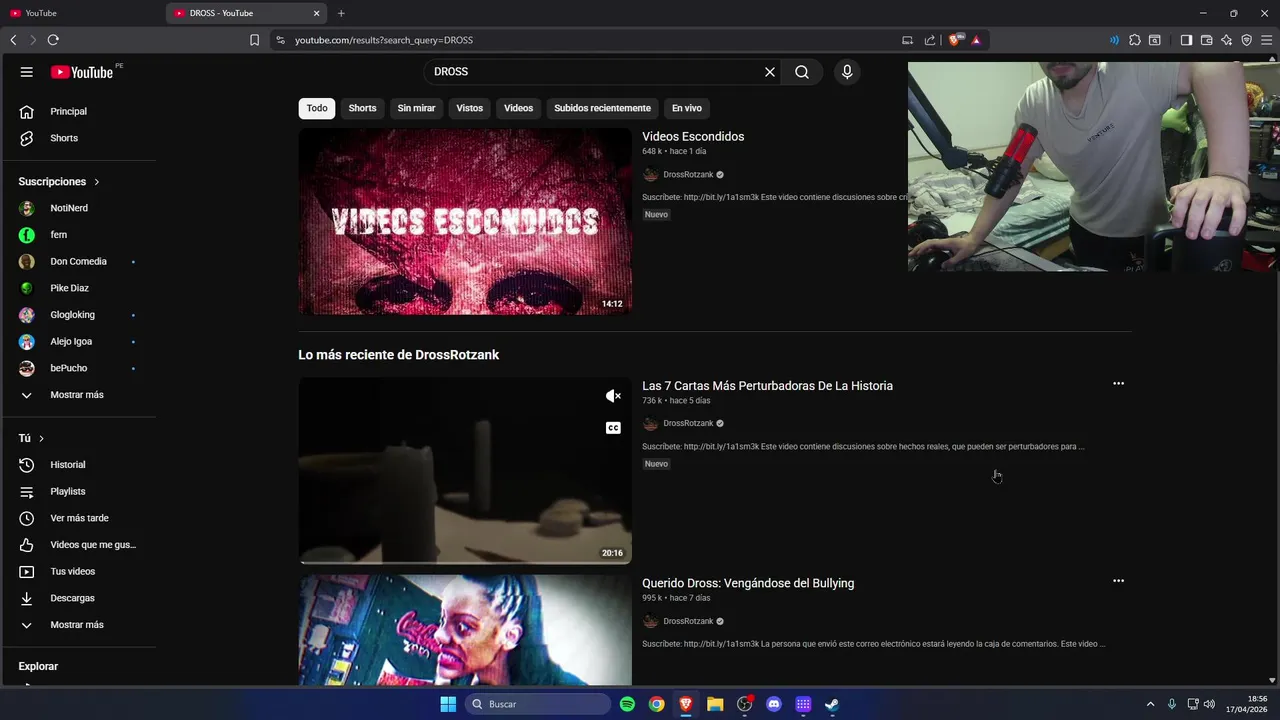Open Brave Leo AI icon
Viewport: 1280px width, 720px height.
(x=1226, y=40)
